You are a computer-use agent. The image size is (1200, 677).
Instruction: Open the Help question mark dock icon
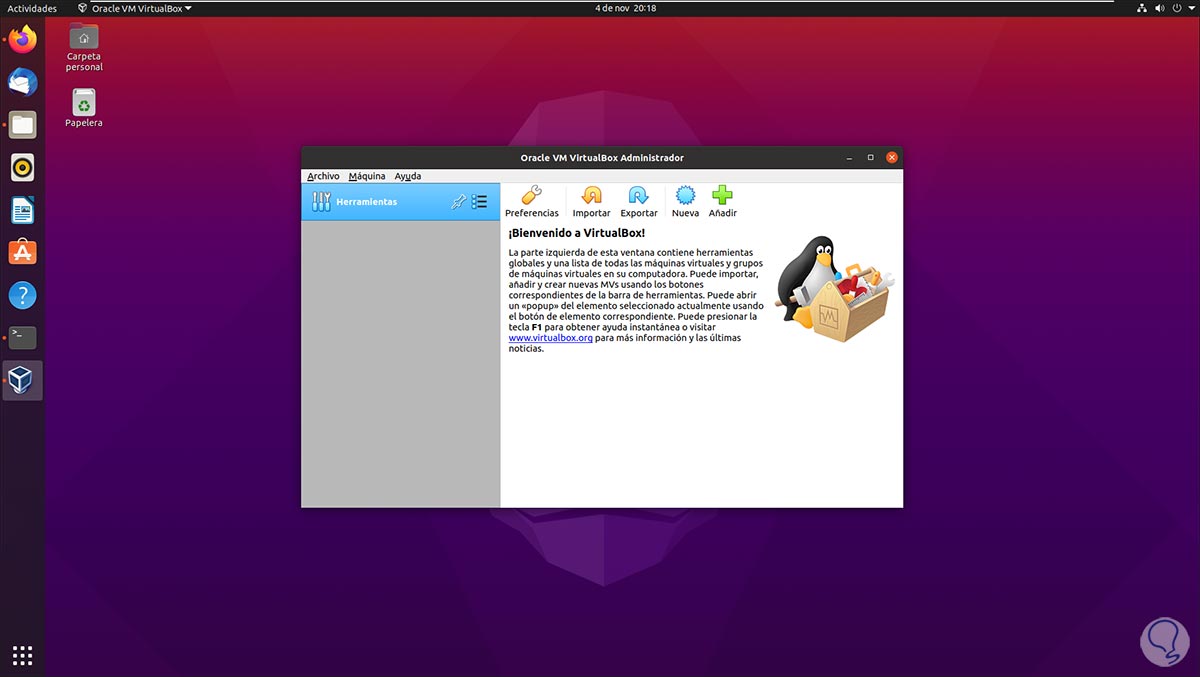[23, 295]
